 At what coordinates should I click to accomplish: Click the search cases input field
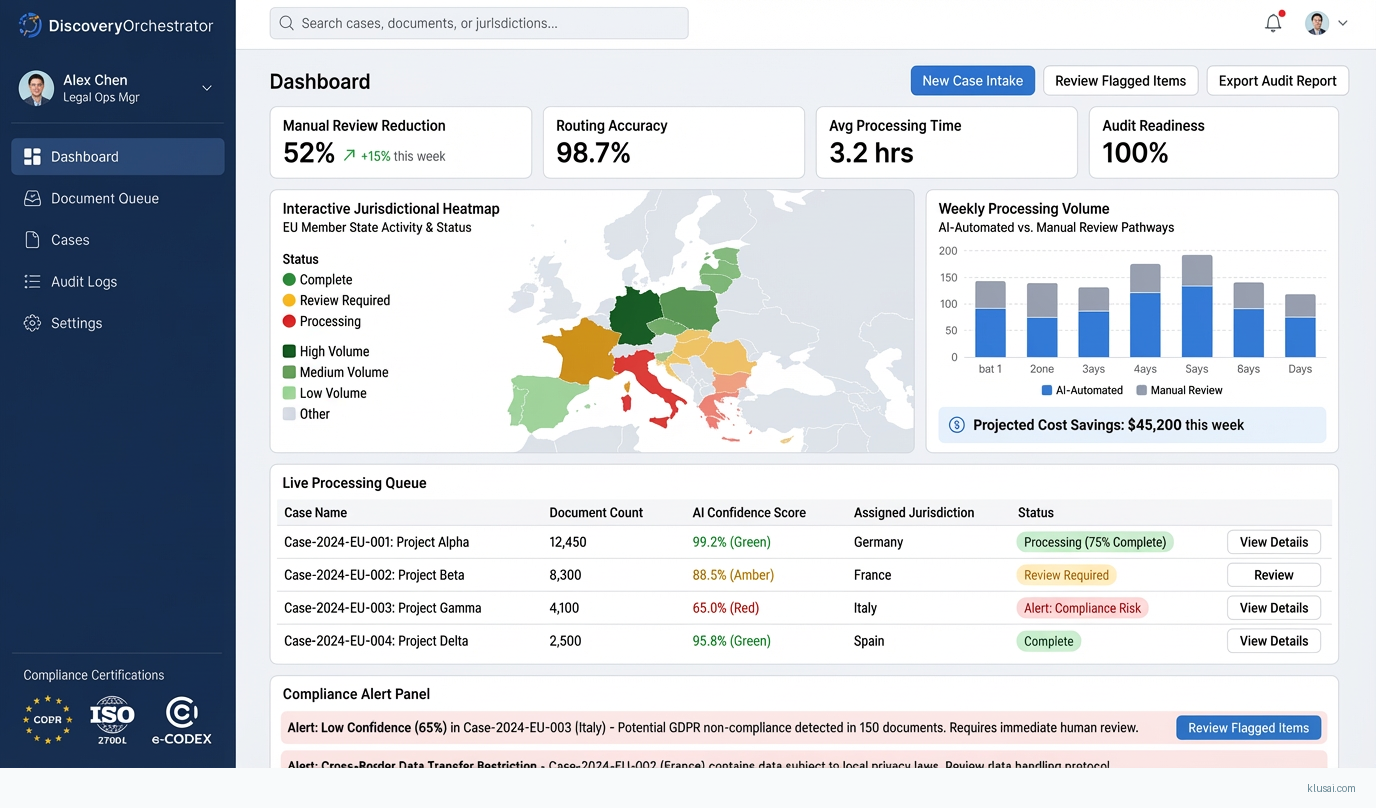(479, 23)
